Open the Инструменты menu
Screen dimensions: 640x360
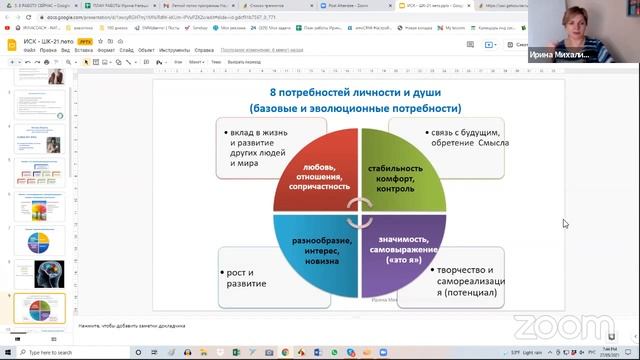coord(174,50)
